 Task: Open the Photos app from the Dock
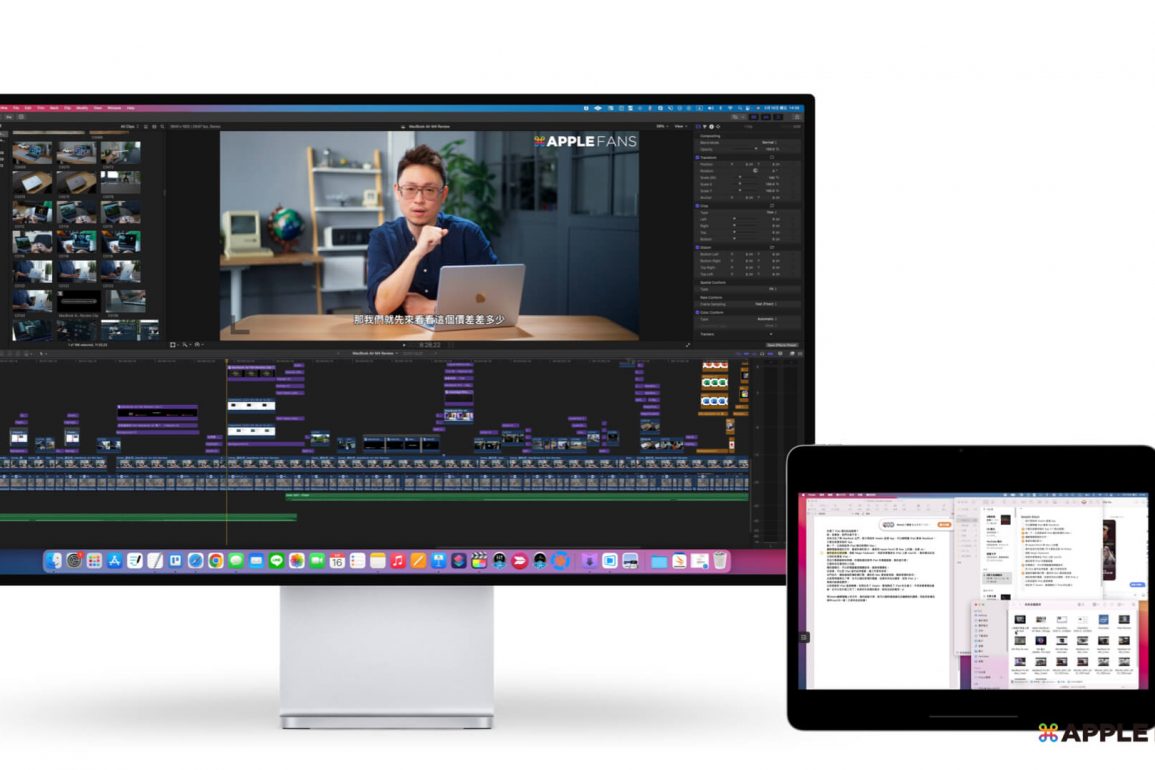tap(296, 561)
